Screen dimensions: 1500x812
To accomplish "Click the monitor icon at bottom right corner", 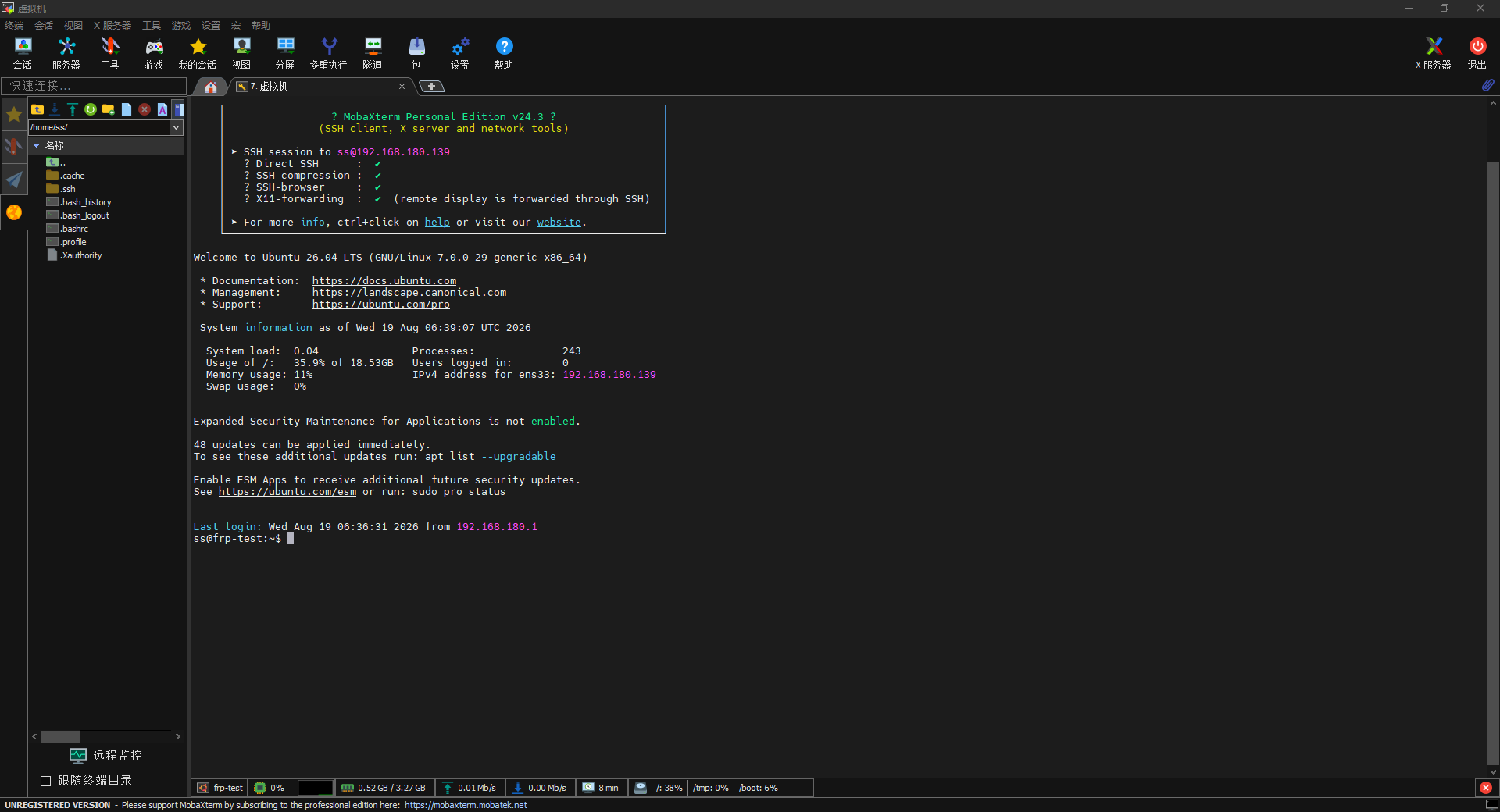I will [1491, 805].
